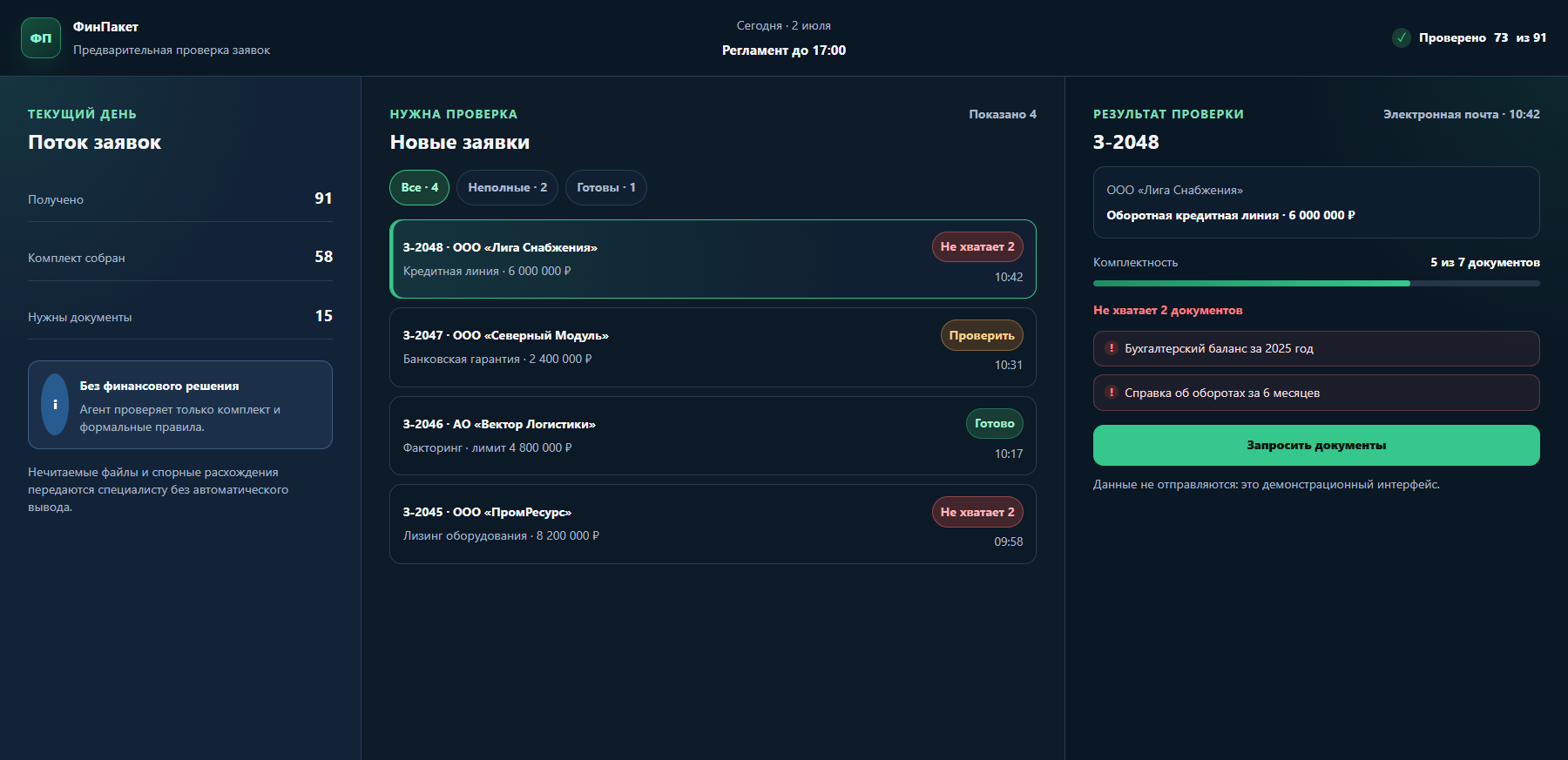
Task: Click Лизинг оборудования · 8 200 000 ₽ text
Action: pos(501,536)
